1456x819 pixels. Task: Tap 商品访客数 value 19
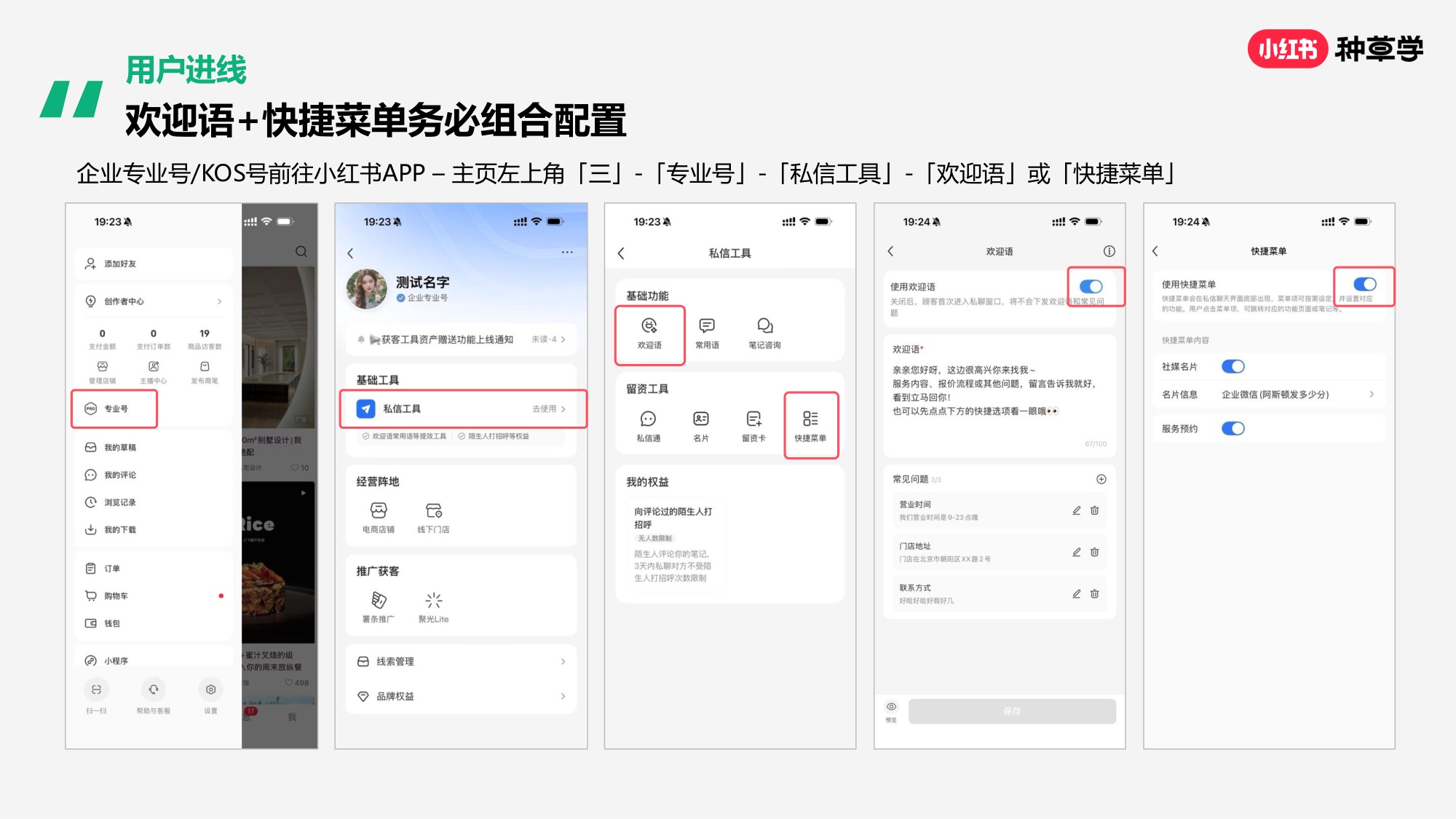point(205,333)
